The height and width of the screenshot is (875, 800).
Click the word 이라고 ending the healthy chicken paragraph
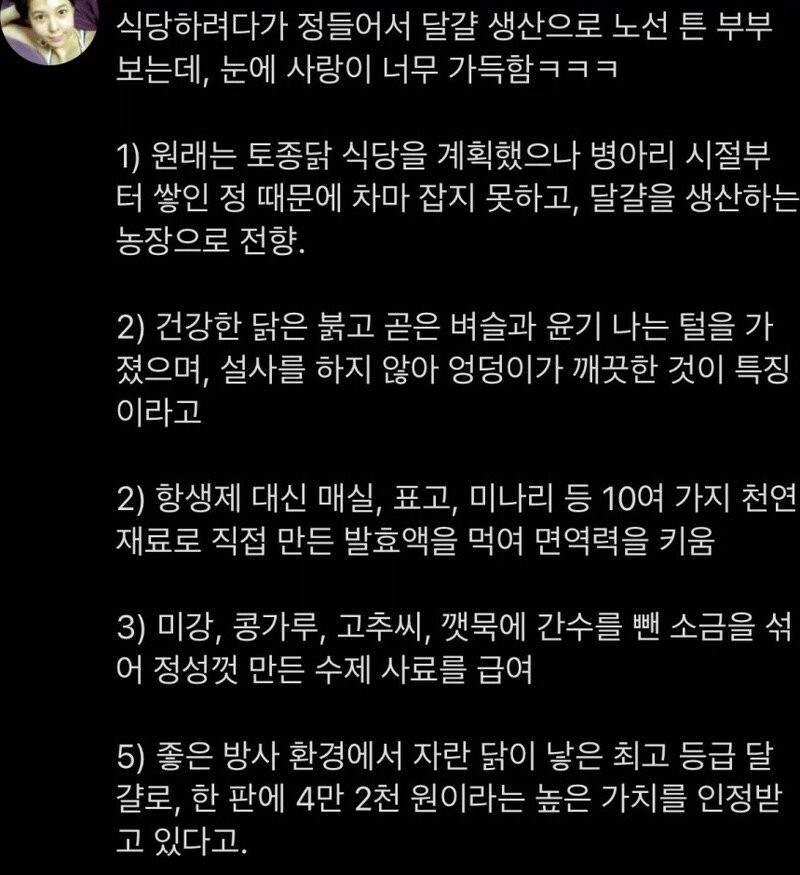[158, 412]
